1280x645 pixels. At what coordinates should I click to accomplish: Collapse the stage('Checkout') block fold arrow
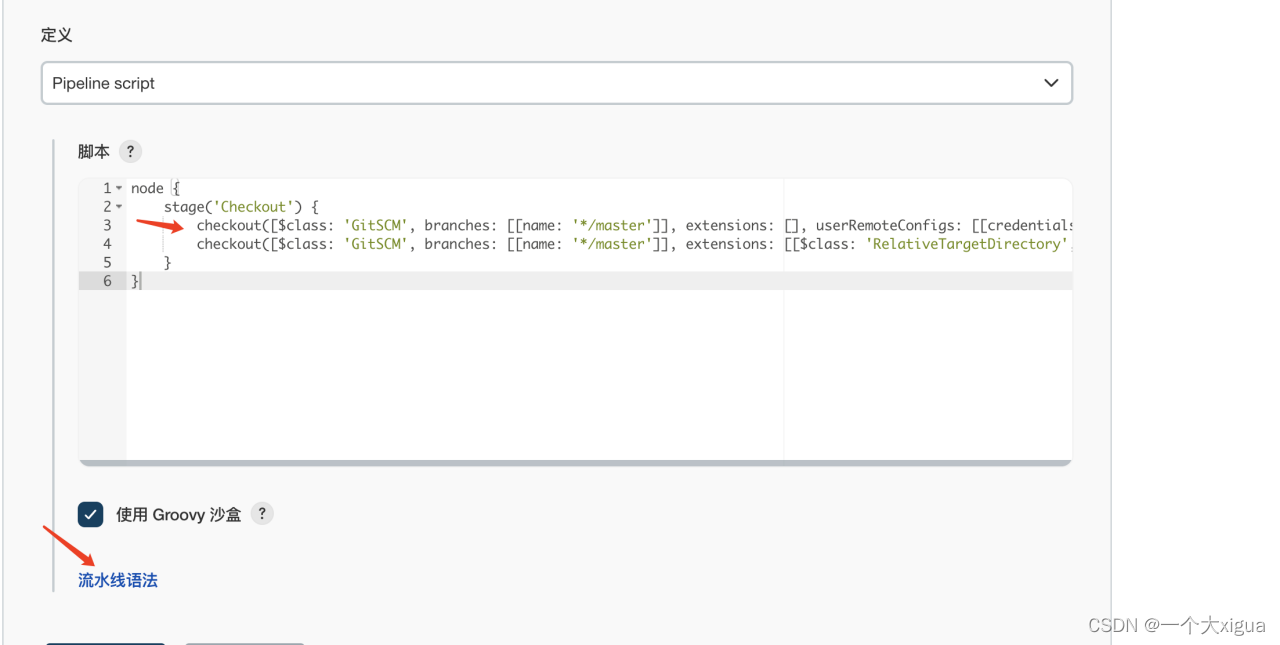pos(118,205)
